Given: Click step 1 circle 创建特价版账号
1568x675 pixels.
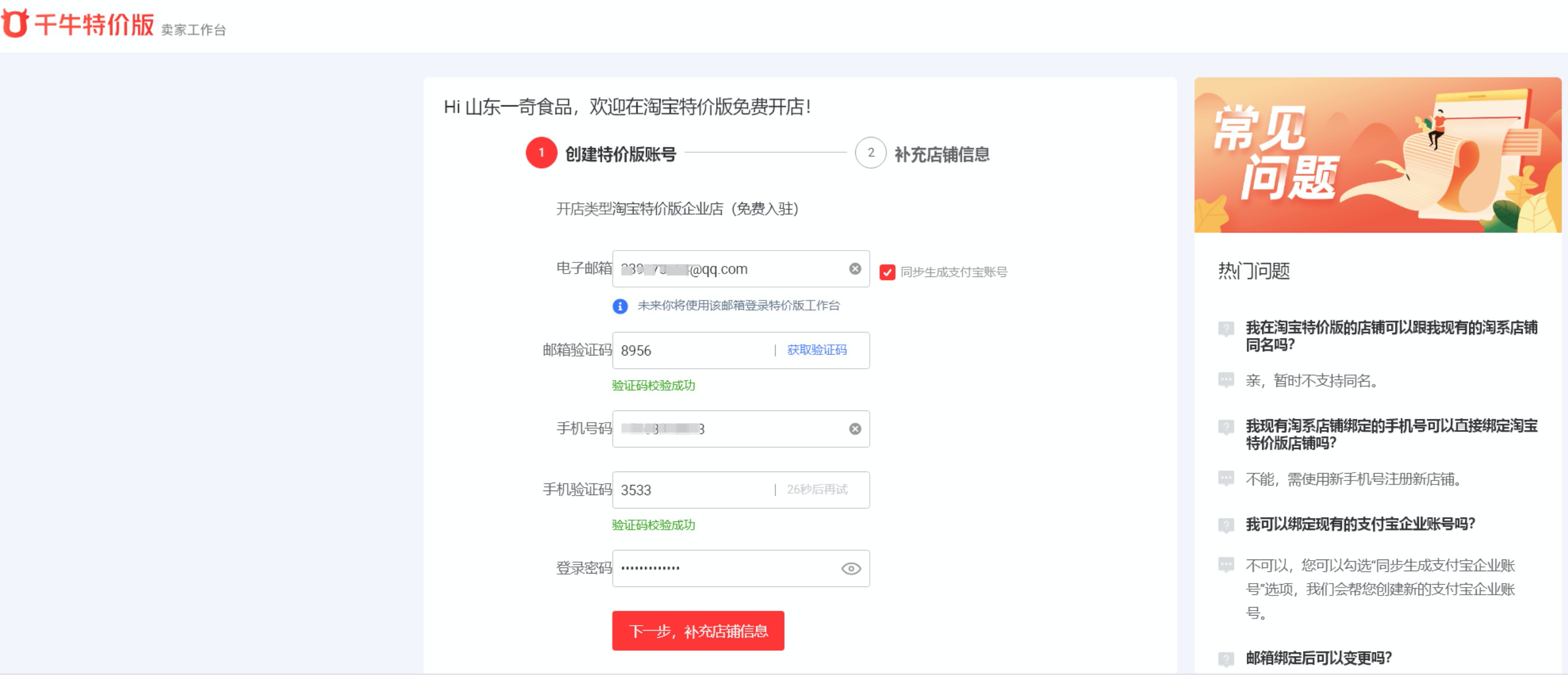Looking at the screenshot, I should pos(541,153).
